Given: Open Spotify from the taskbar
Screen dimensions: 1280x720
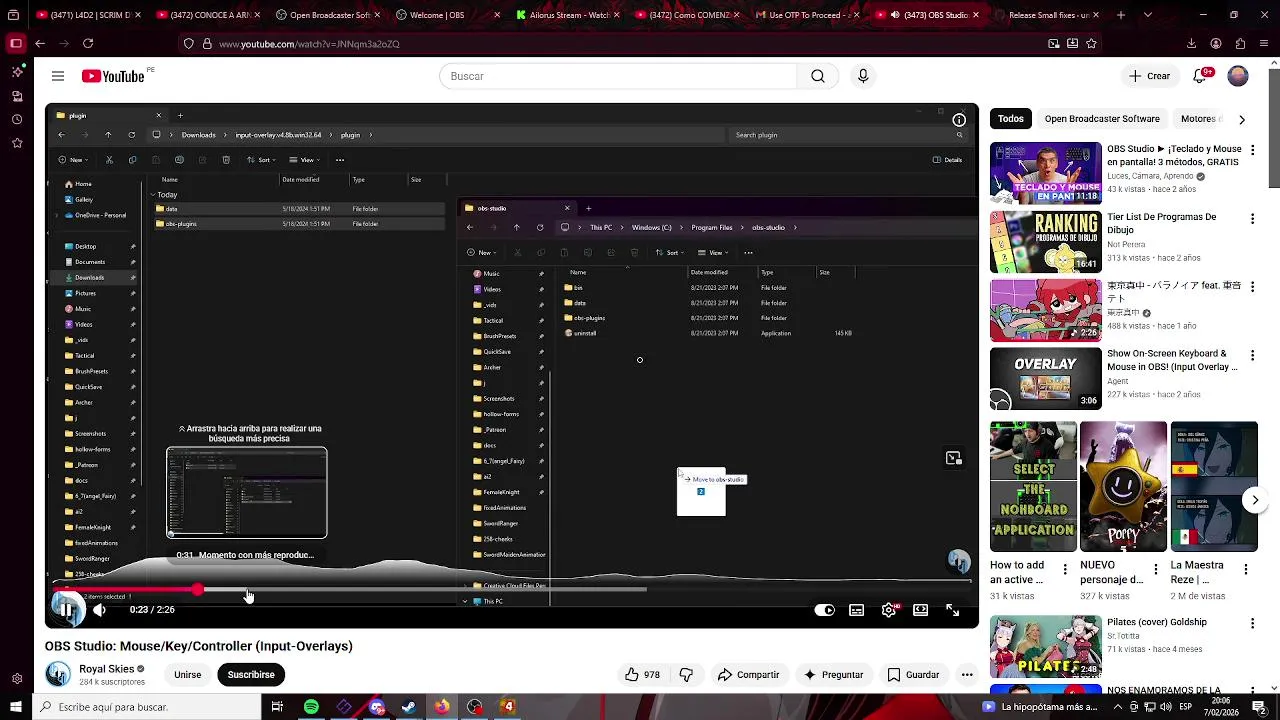Looking at the screenshot, I should [x=311, y=707].
